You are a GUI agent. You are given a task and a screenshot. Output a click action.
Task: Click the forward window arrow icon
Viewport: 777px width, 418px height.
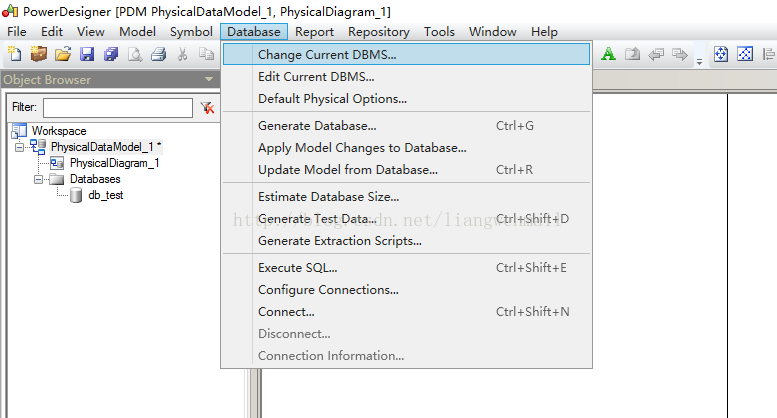[x=679, y=54]
